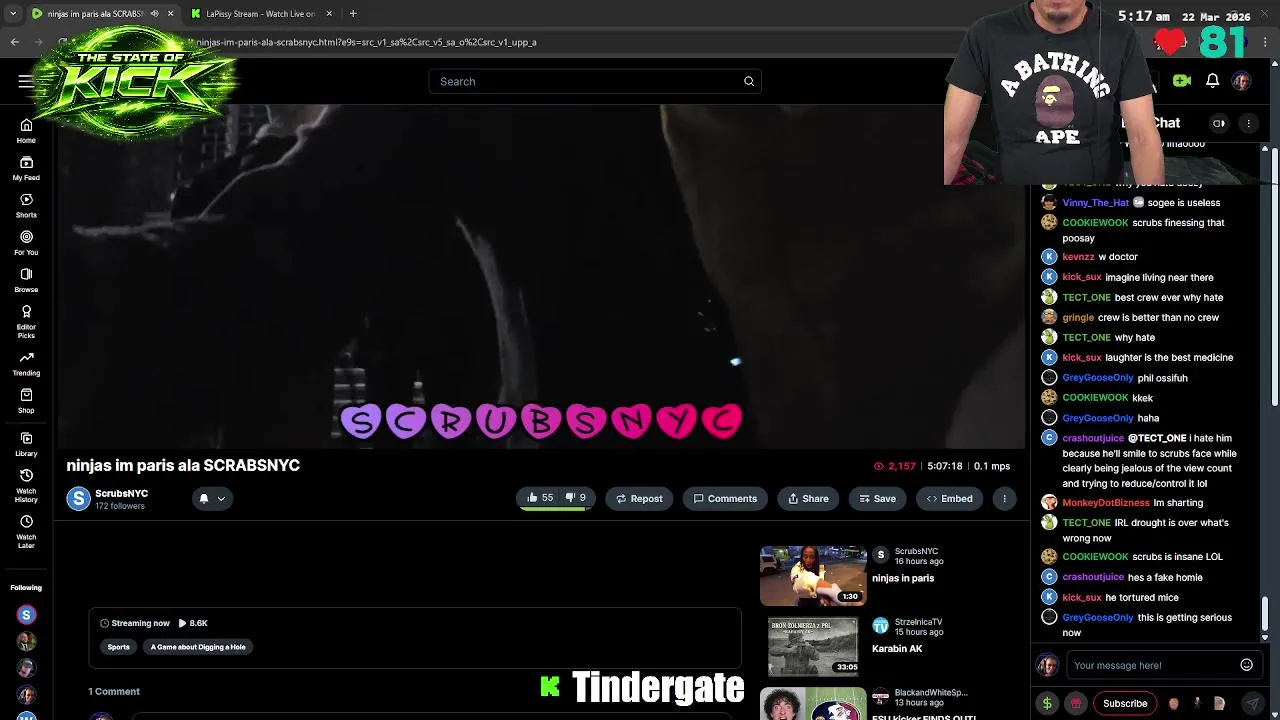Click the dollar tip icon in chat
This screenshot has height=720, width=1280.
pyautogui.click(x=1047, y=703)
